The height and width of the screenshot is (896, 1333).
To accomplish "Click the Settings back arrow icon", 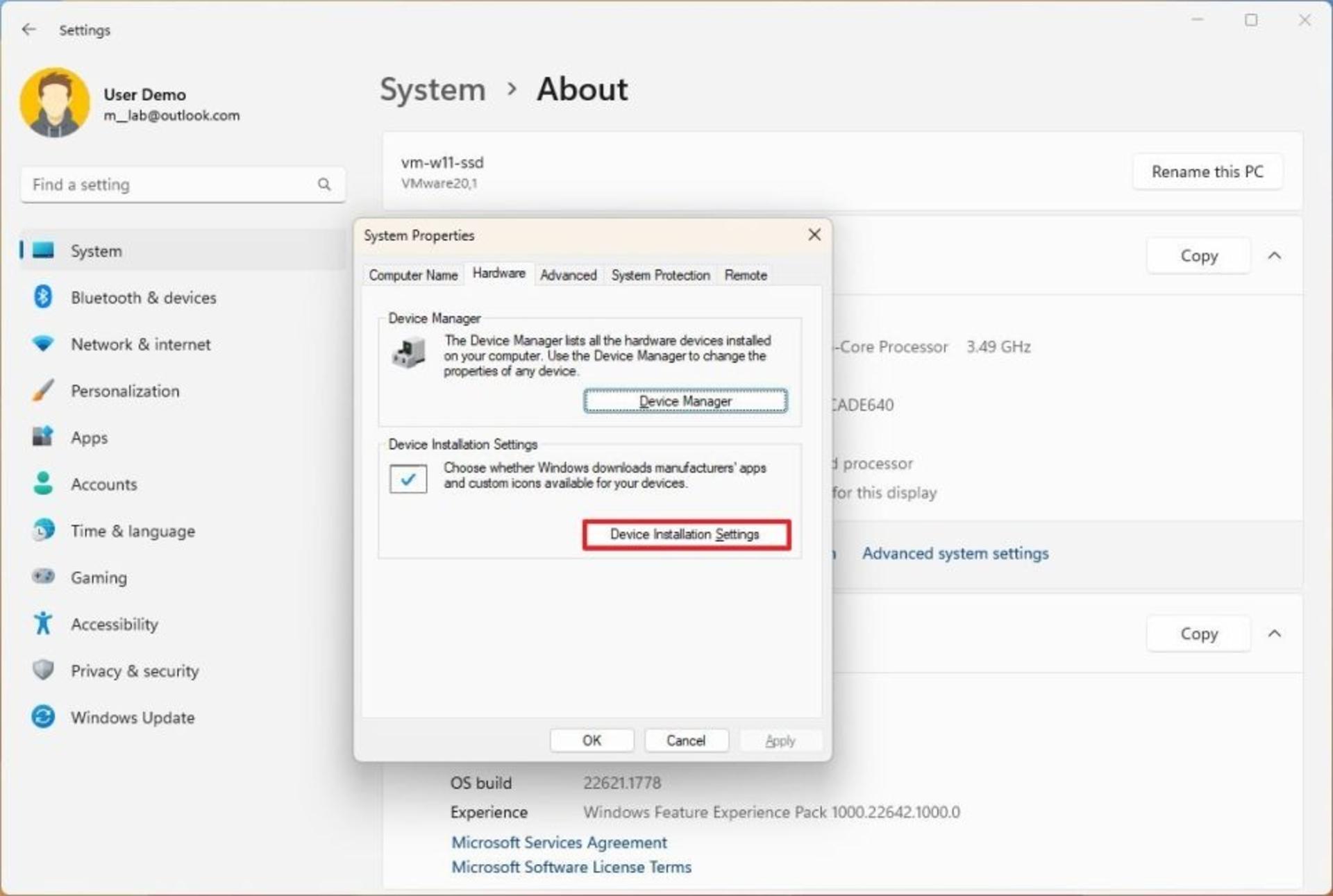I will (x=28, y=29).
